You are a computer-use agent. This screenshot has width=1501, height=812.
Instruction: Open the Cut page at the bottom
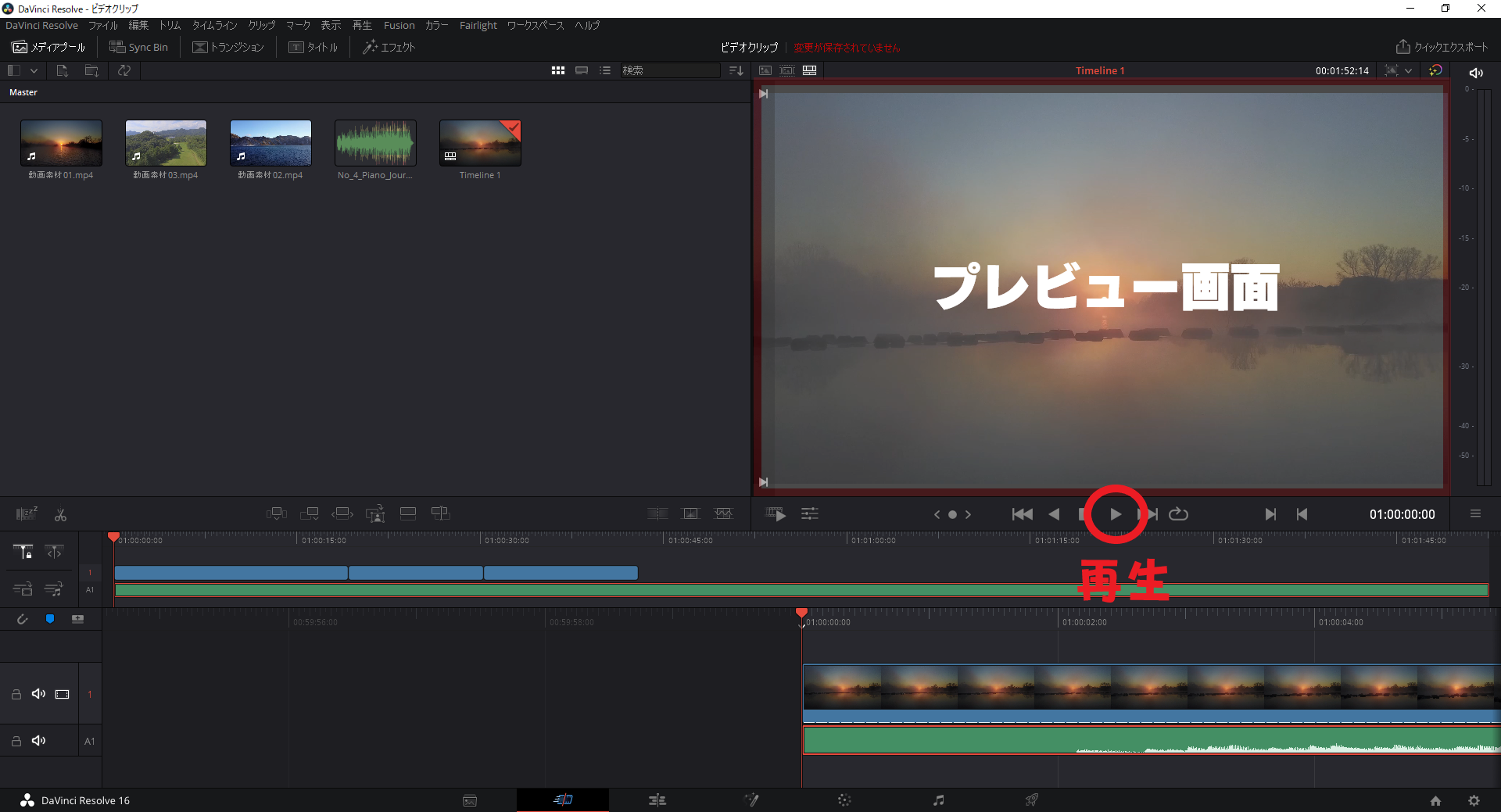coord(563,799)
